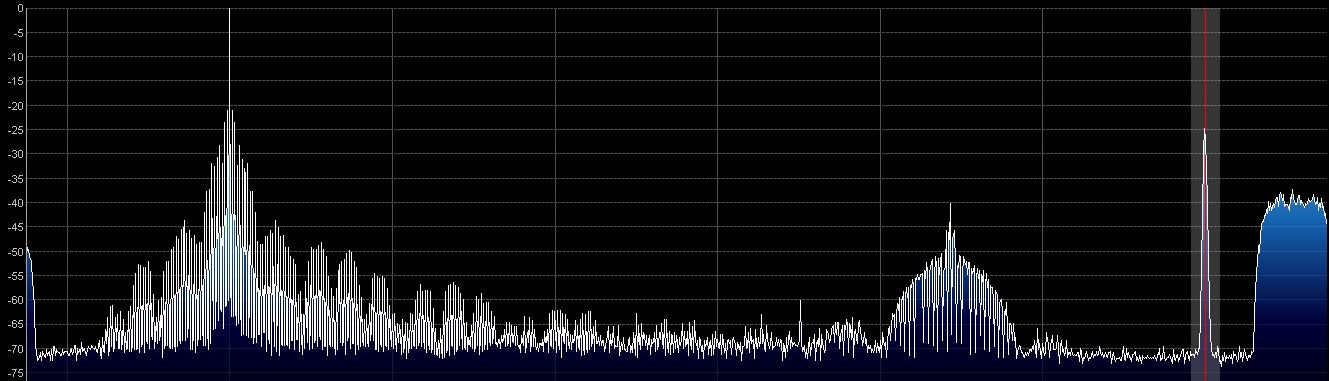Click the -75 dB scale label
Screen dimensions: 1329x381
(17, 373)
